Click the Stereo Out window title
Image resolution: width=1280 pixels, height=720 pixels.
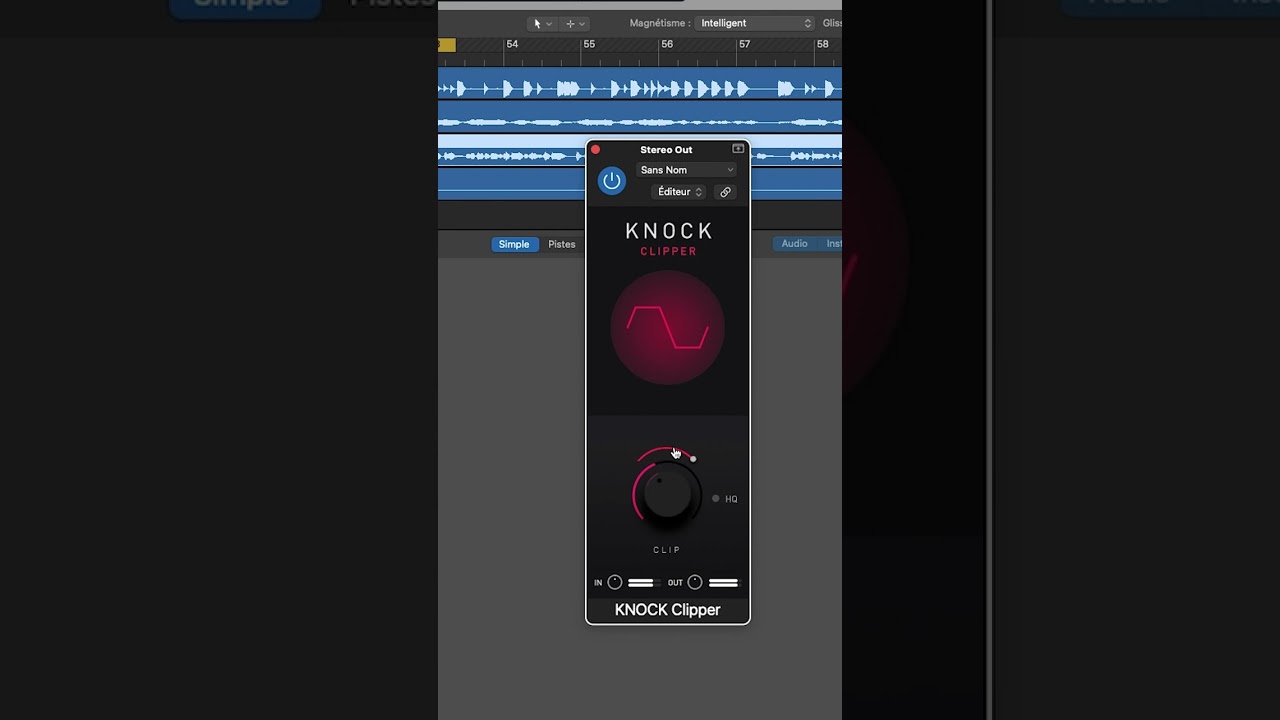coord(666,150)
